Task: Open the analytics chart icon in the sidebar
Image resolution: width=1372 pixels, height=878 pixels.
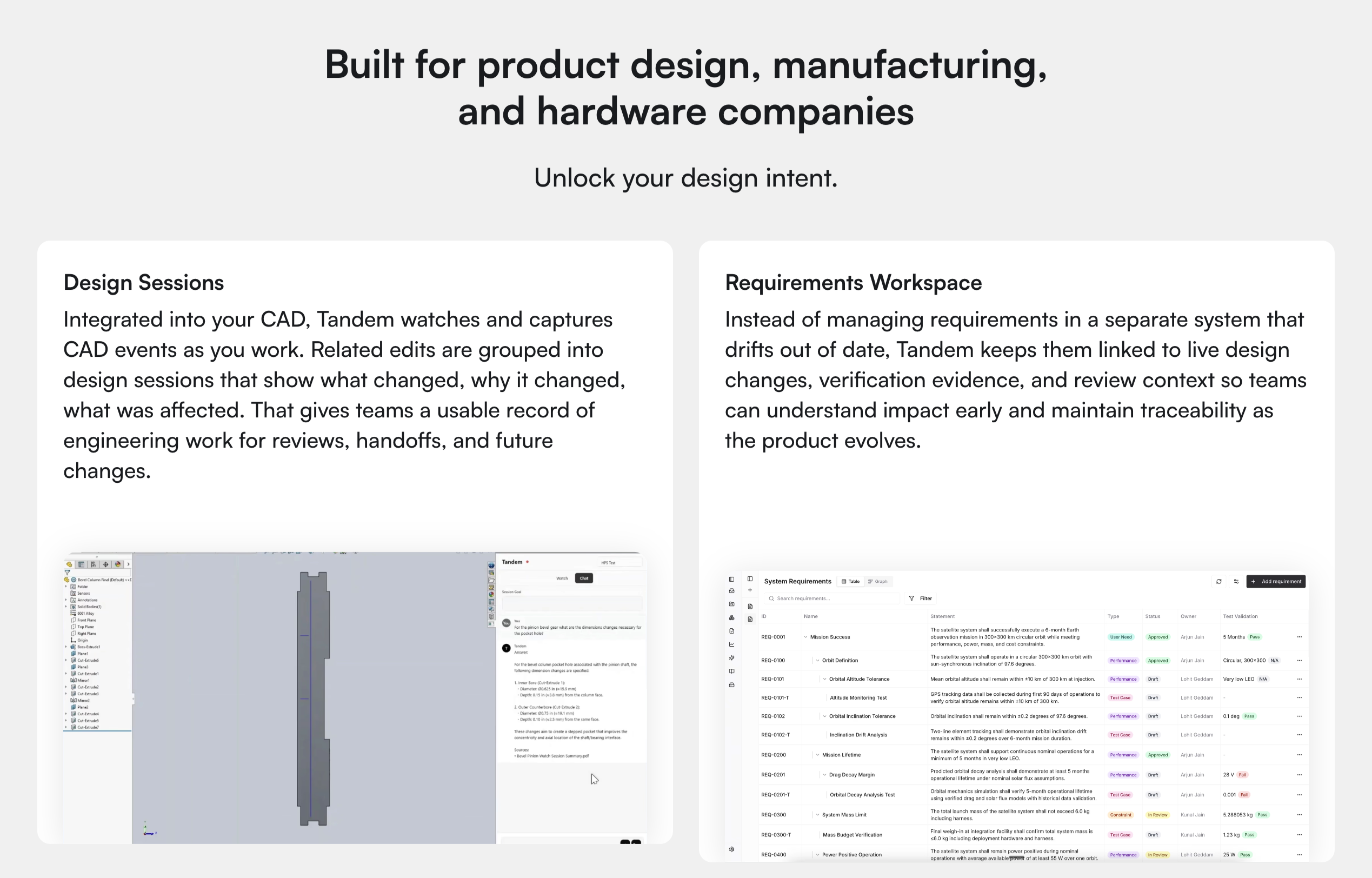Action: 732,645
